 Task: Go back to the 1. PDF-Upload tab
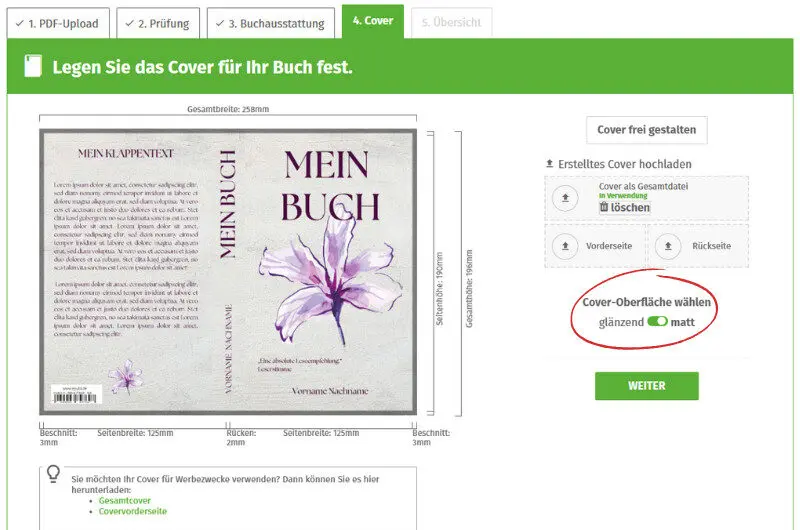56,22
